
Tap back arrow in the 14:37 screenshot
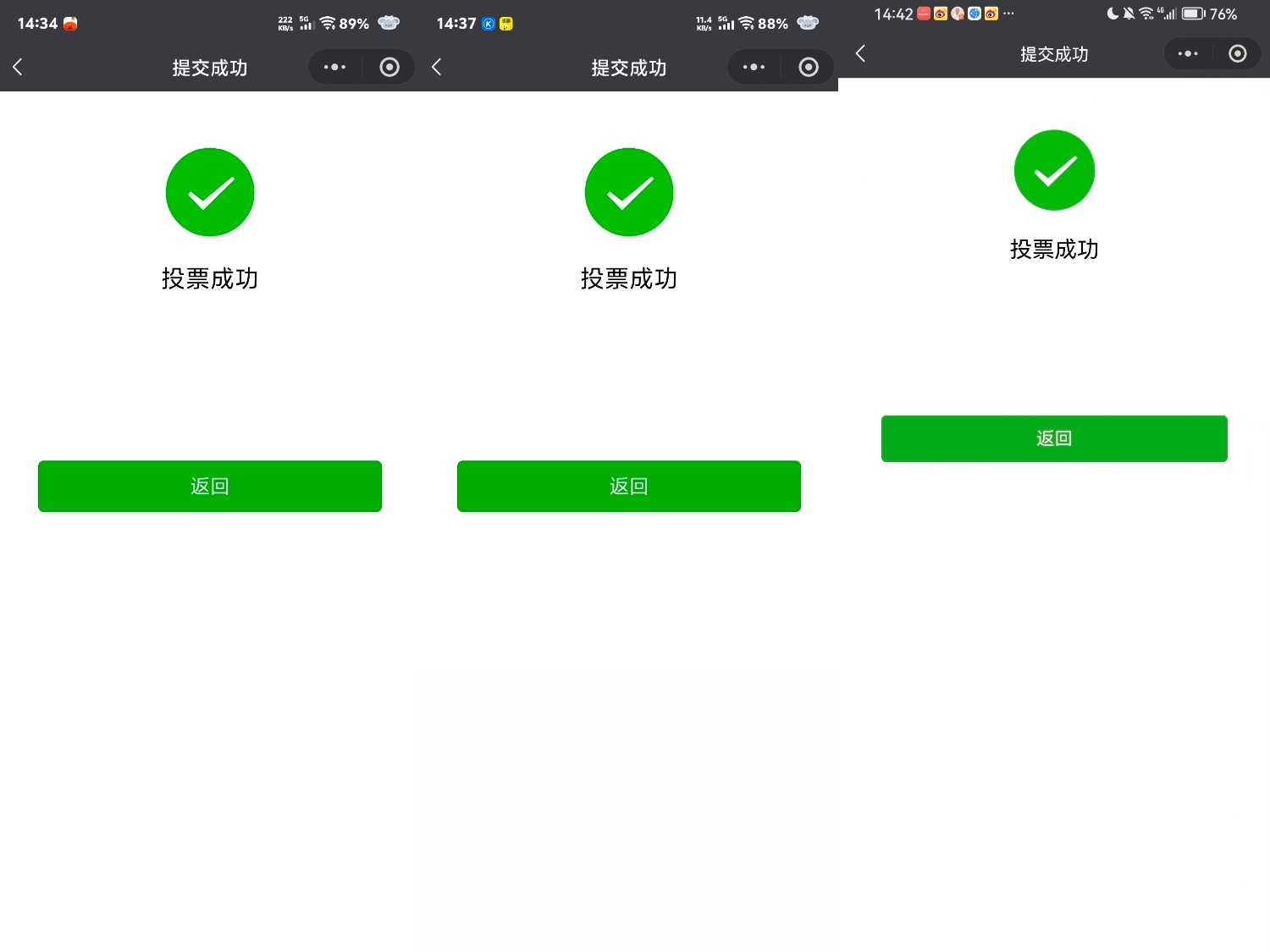tap(437, 67)
